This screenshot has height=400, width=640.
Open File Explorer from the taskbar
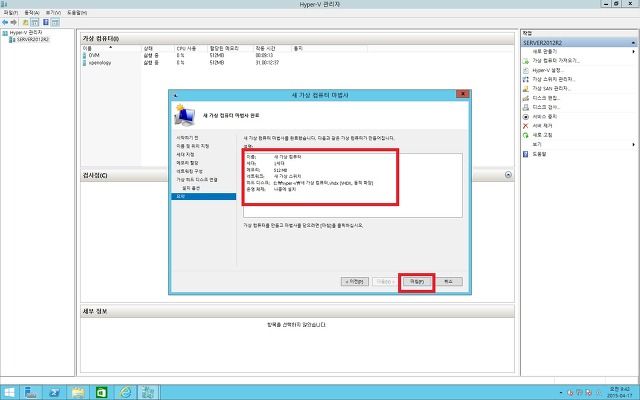pyautogui.click(x=78, y=393)
